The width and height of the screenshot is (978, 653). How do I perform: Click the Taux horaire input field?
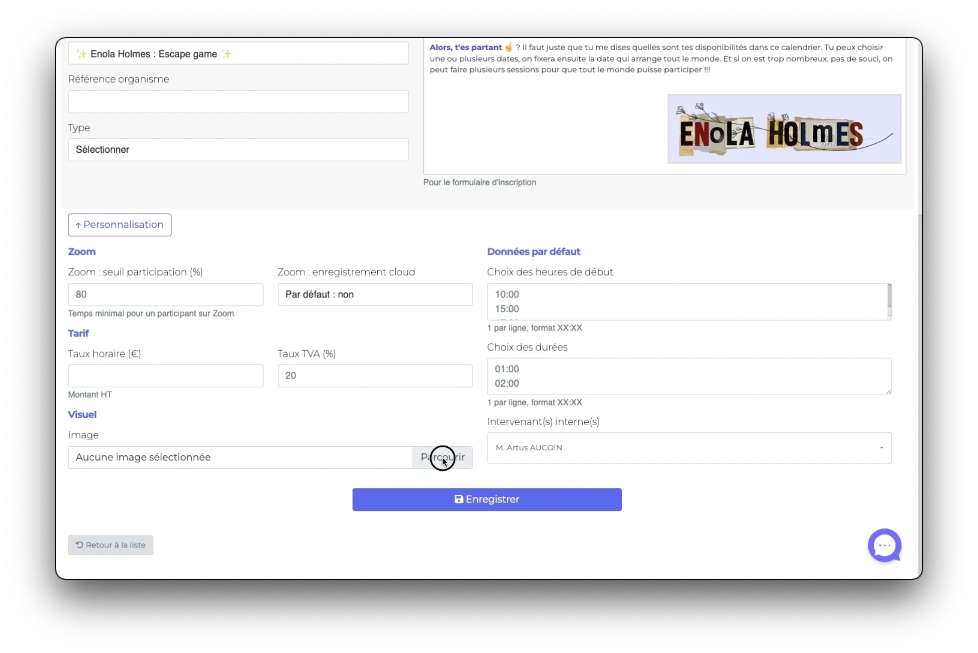[x=165, y=376]
